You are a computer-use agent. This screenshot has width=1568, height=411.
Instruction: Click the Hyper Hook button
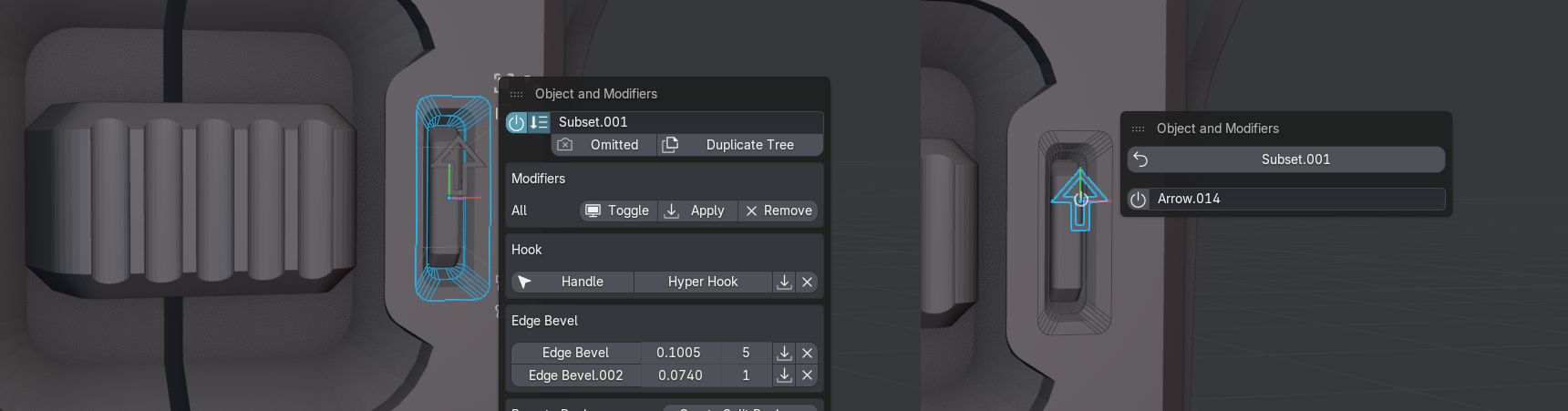pos(702,282)
